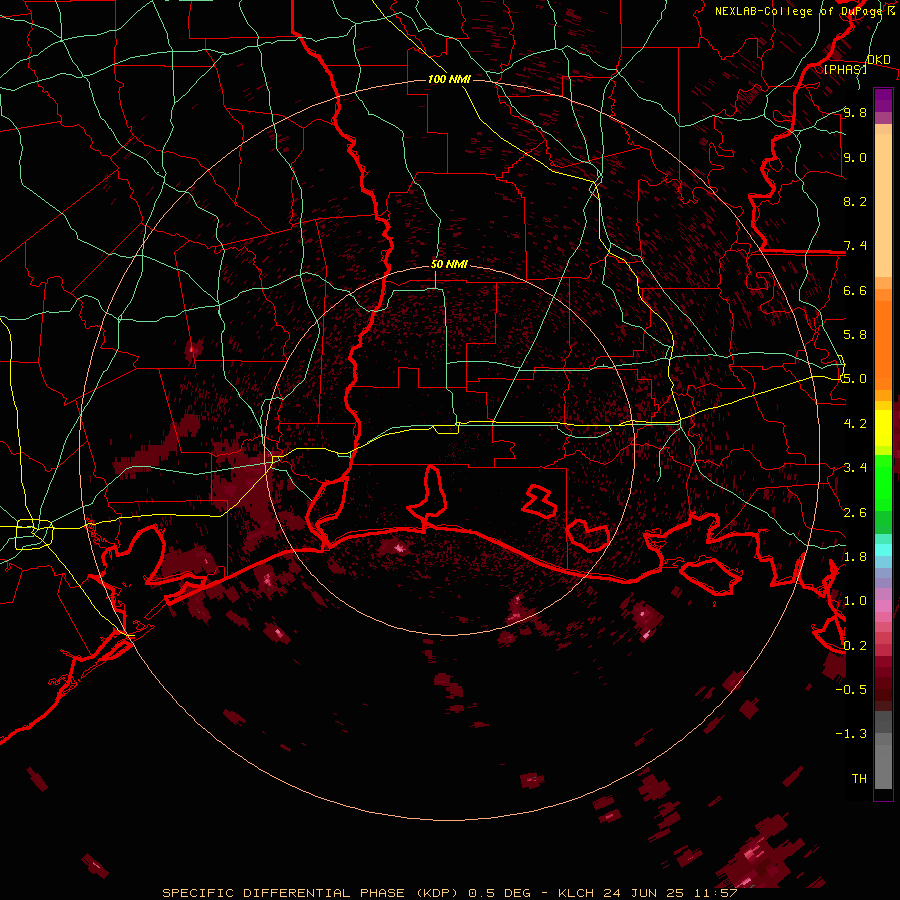Click the TH threshold label on scale
The height and width of the screenshot is (900, 900).
click(x=859, y=778)
